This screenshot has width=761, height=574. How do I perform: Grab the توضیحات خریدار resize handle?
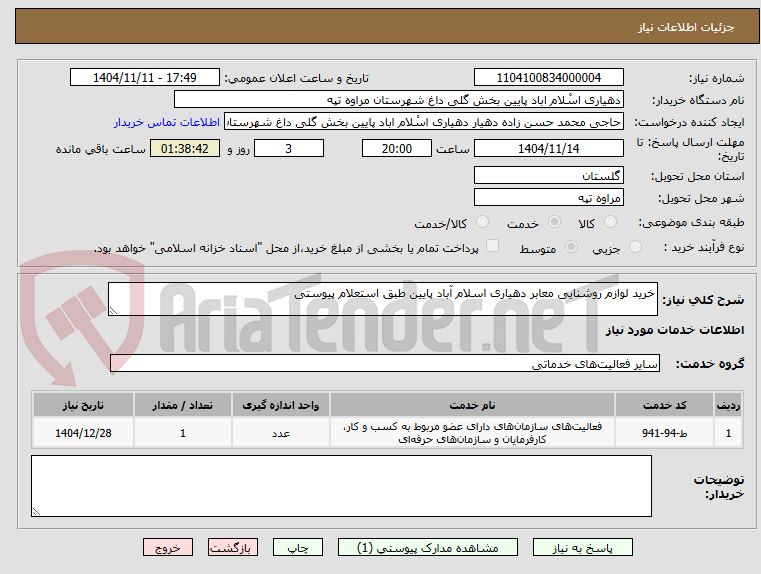pos(36,511)
